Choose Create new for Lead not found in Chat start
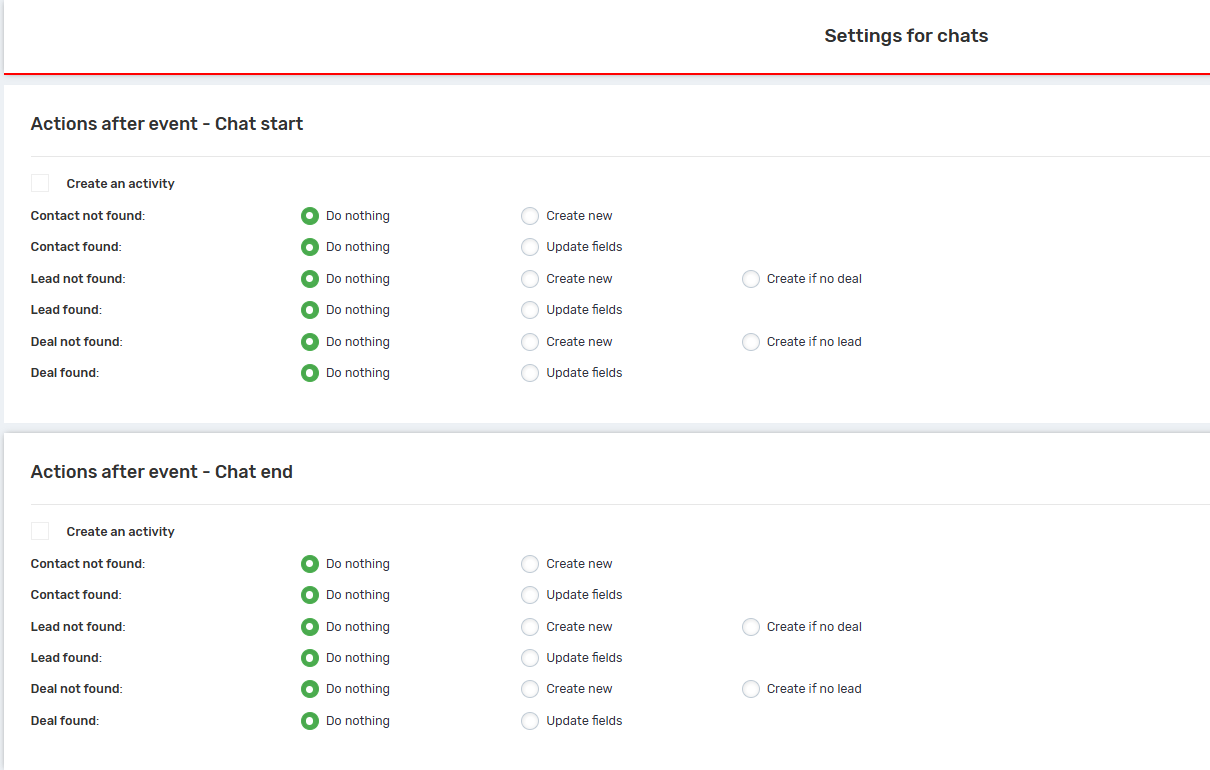 coord(530,279)
